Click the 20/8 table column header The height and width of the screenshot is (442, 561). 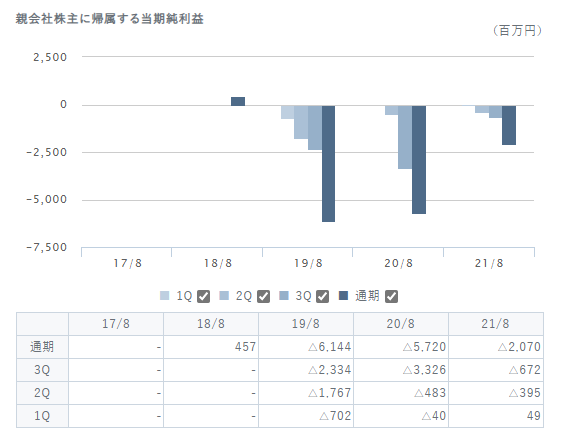coord(401,324)
